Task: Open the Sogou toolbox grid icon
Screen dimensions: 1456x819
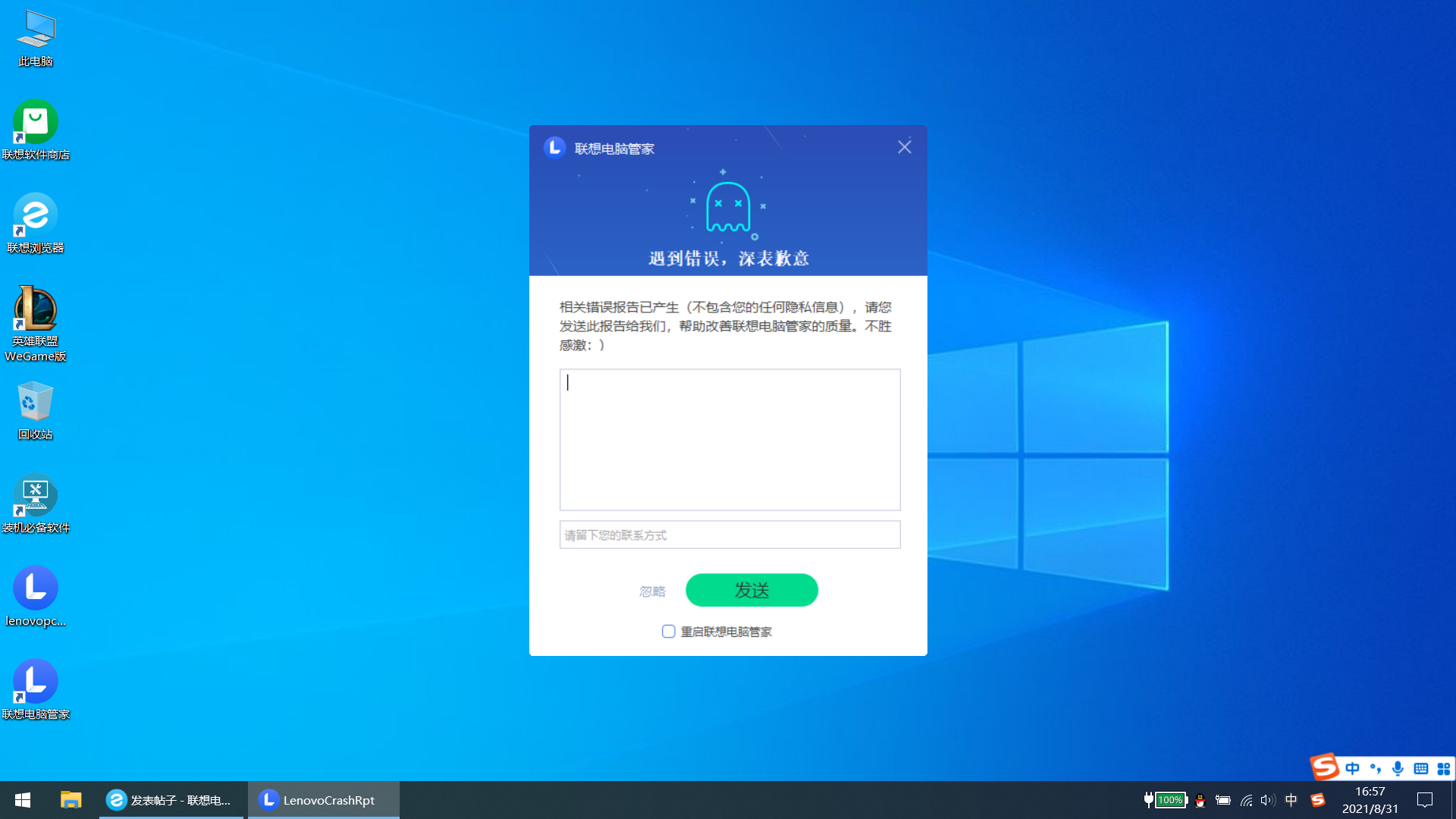Action: [x=1443, y=768]
